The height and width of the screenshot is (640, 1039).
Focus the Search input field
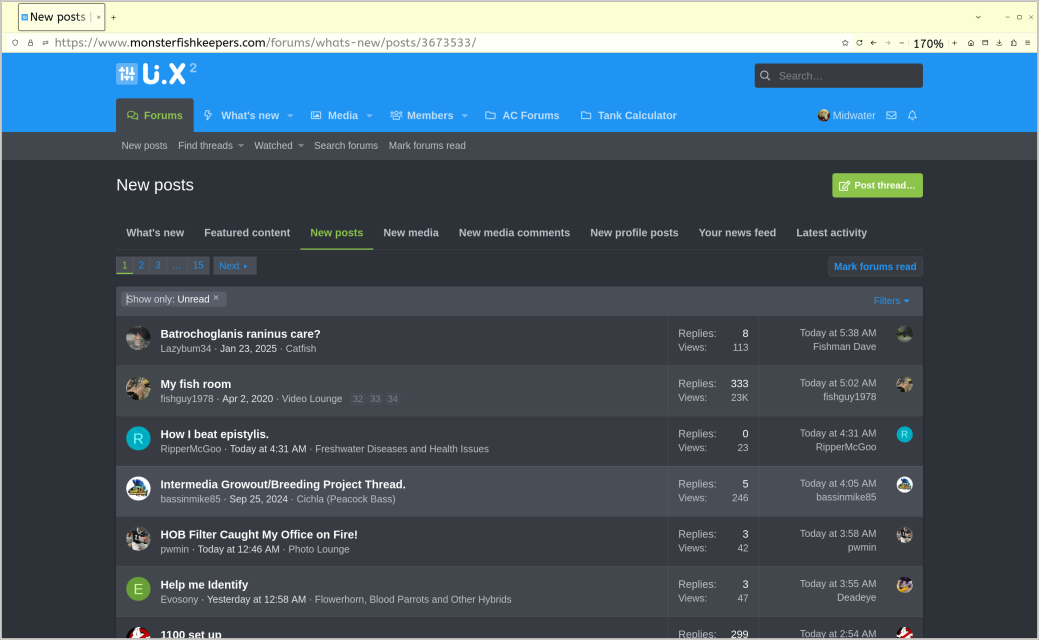point(846,76)
